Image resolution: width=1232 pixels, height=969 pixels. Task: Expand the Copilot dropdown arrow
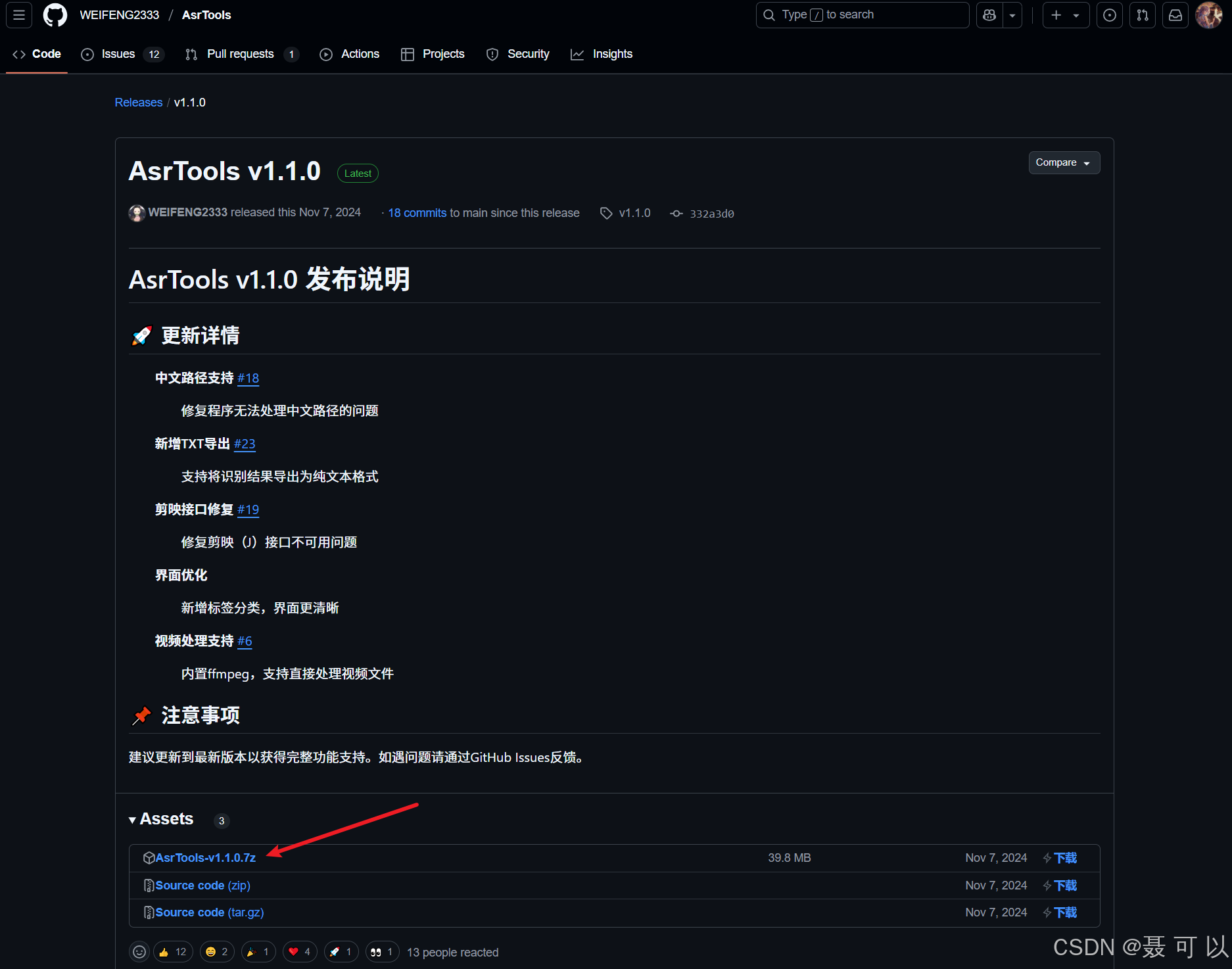[x=1012, y=15]
